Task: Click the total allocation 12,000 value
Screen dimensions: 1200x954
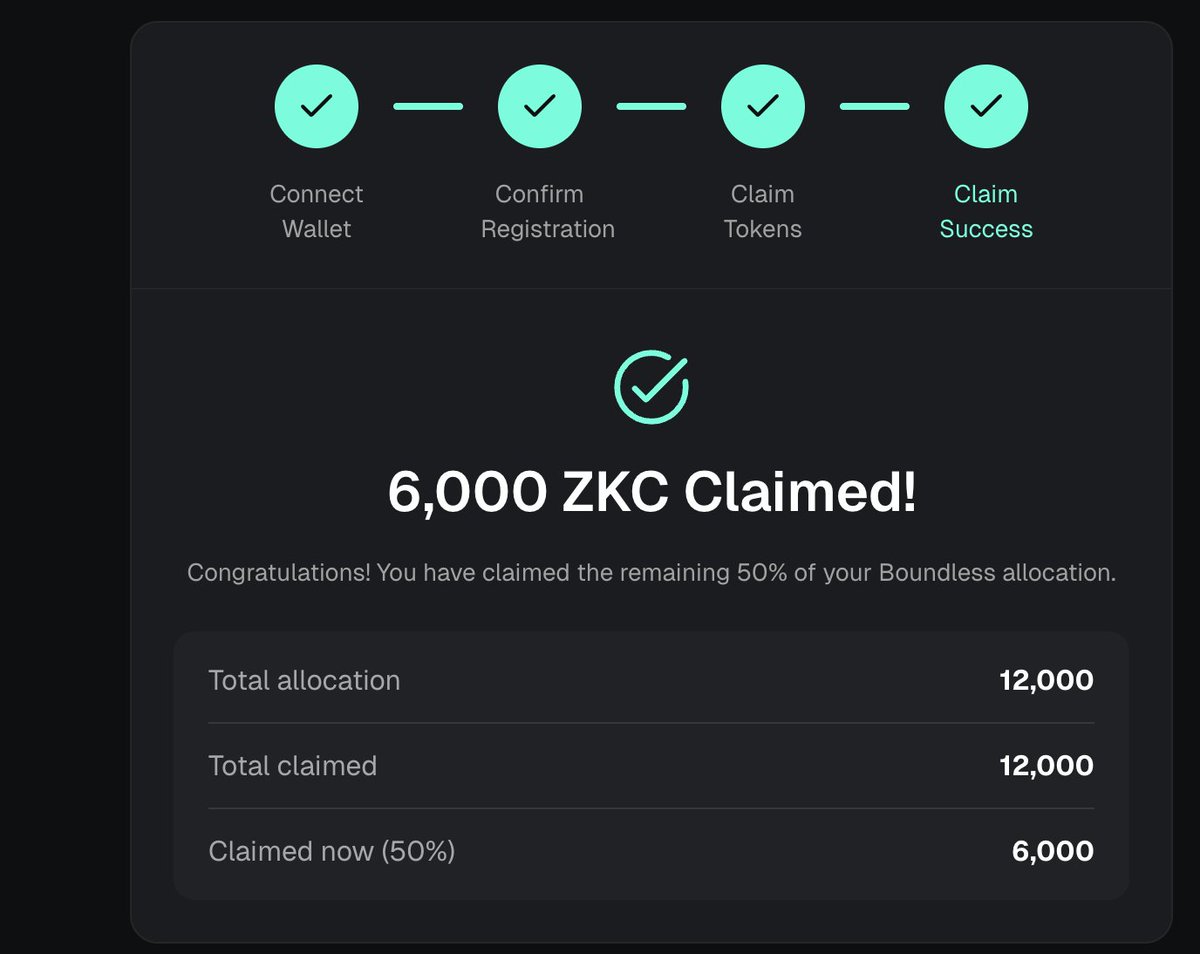Action: [1046, 681]
